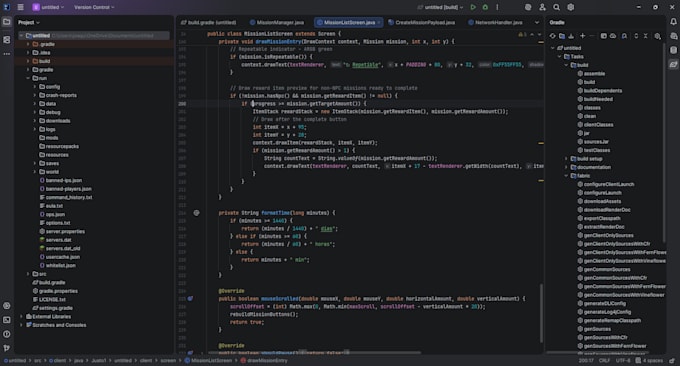Click Download Sources in Gradle toolbar
Image resolution: width=680 pixels, height=366 pixels.
[x=571, y=36]
